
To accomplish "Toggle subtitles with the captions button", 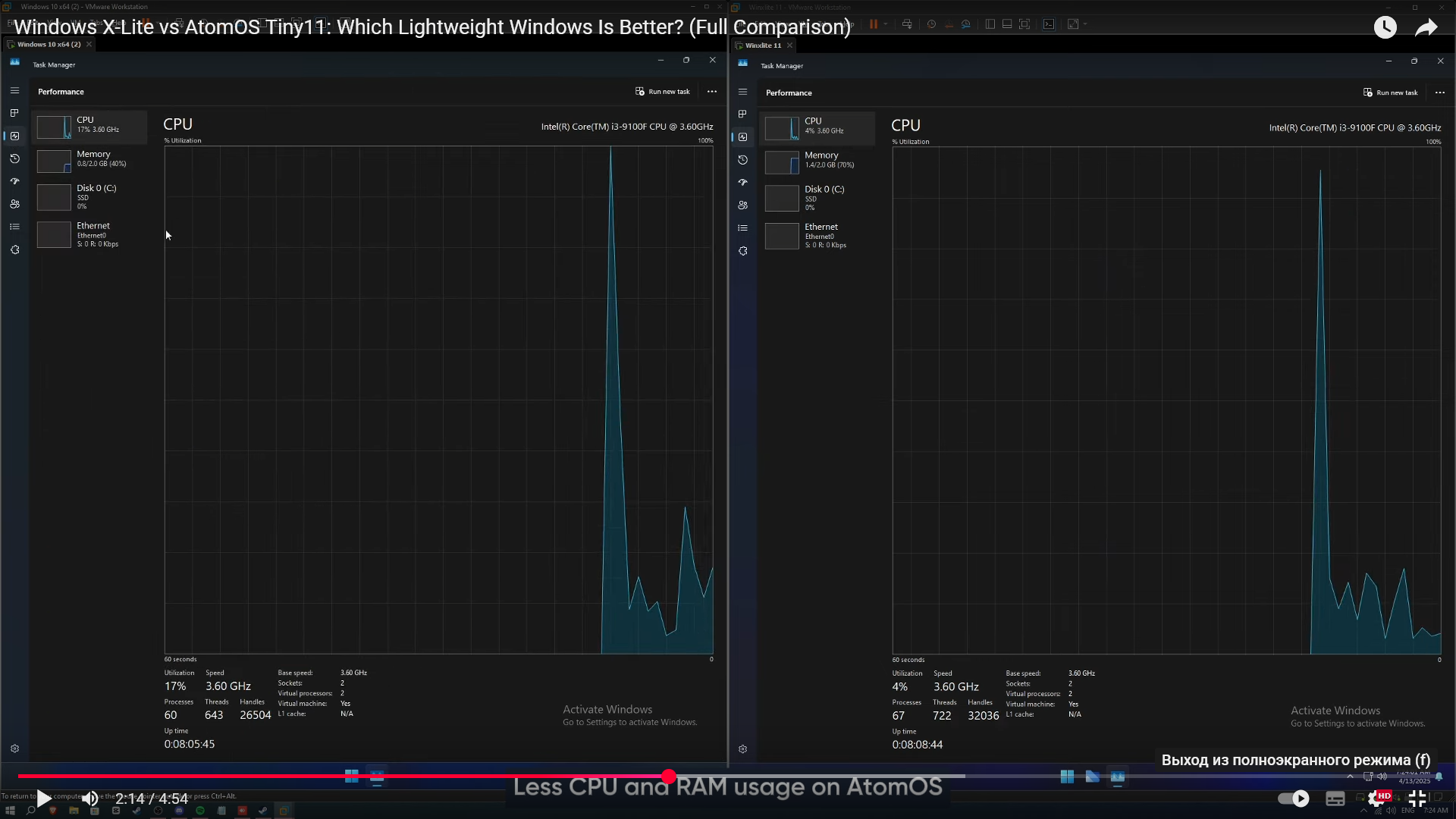I will [1335, 798].
